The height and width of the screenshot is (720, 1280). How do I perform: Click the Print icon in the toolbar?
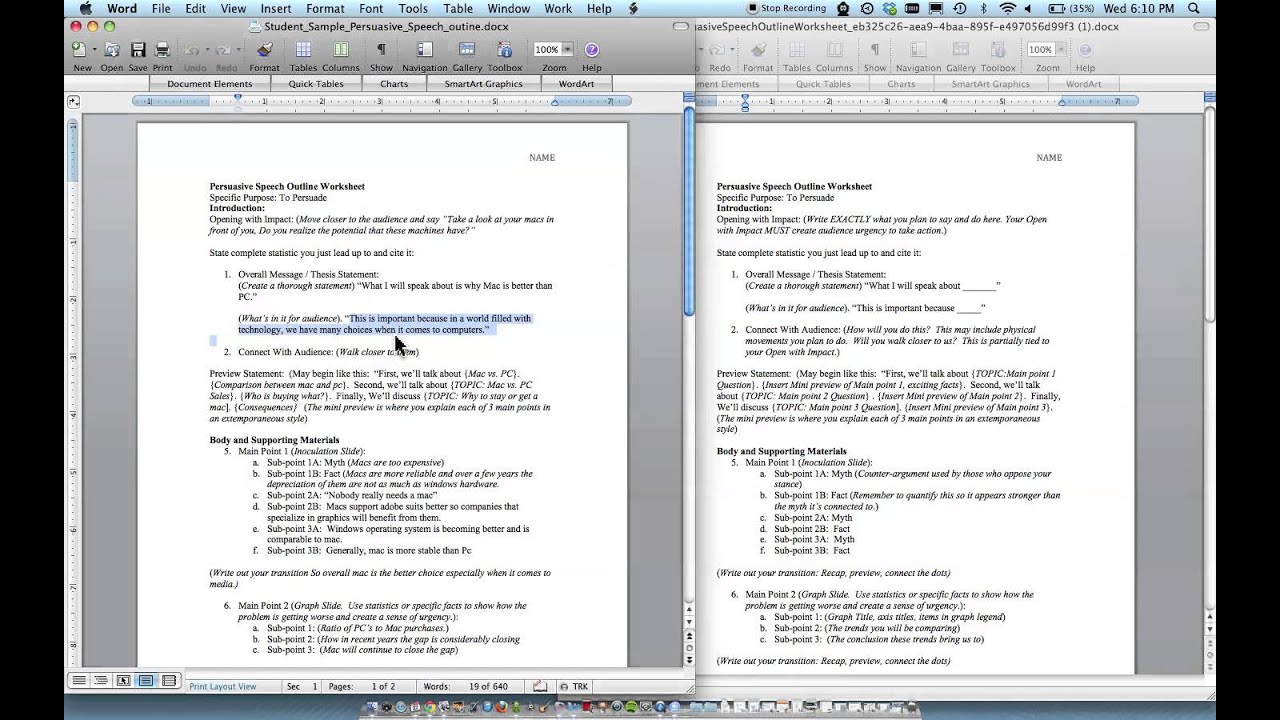tap(162, 50)
